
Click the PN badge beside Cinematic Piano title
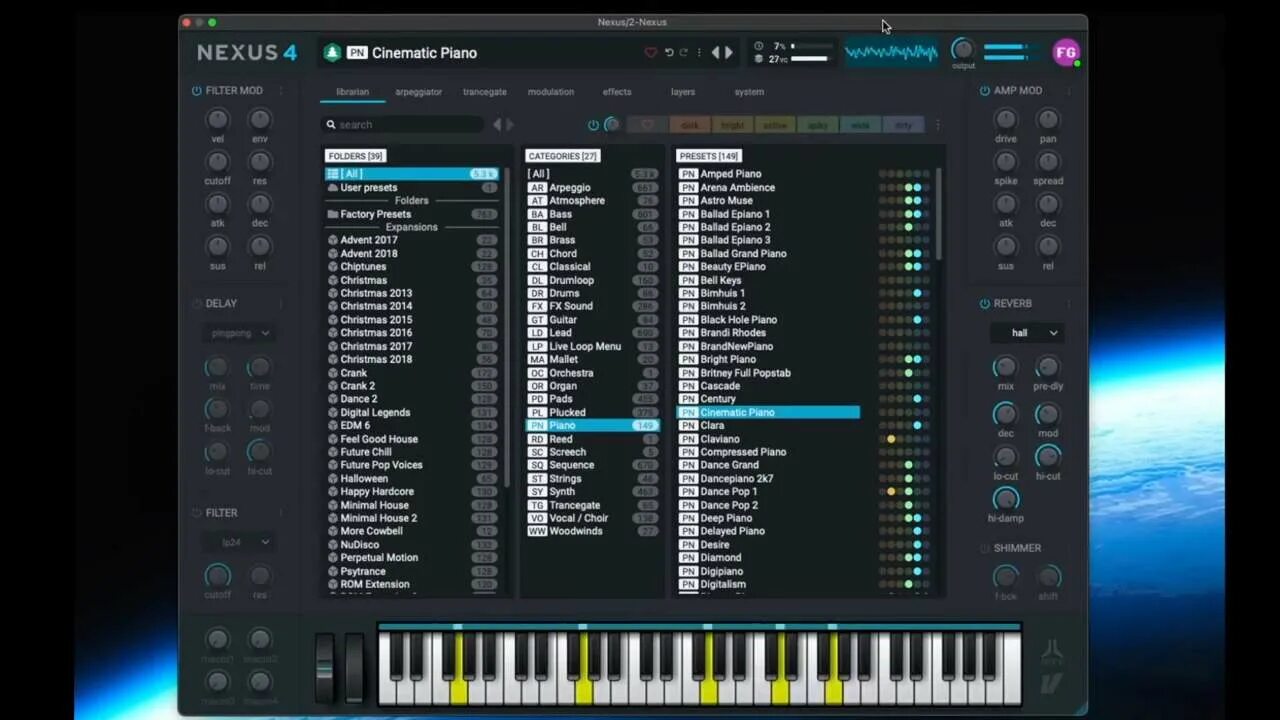(x=357, y=53)
